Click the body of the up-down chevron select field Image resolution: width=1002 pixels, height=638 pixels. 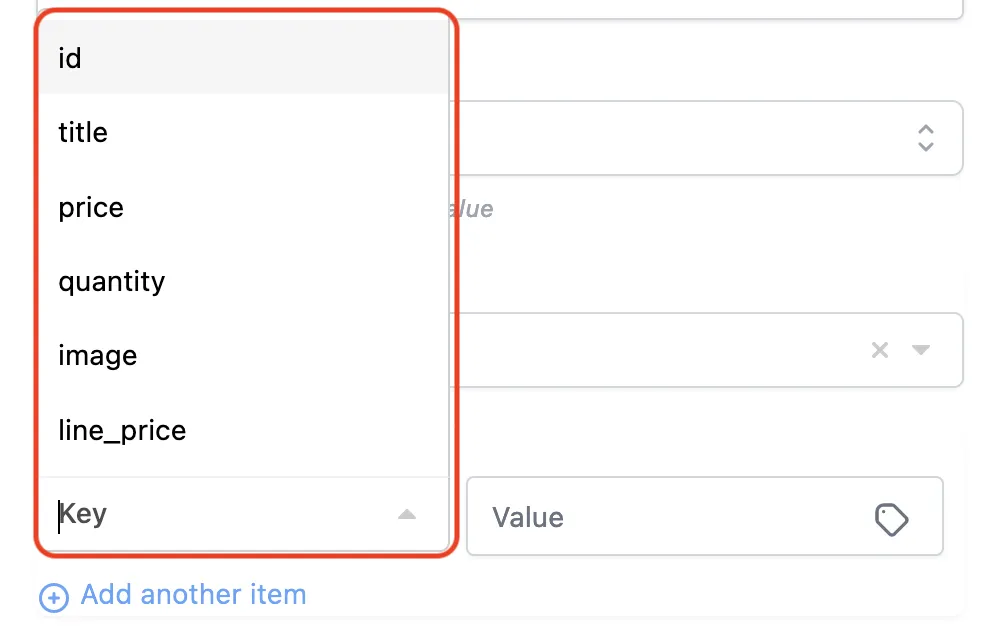pos(680,138)
